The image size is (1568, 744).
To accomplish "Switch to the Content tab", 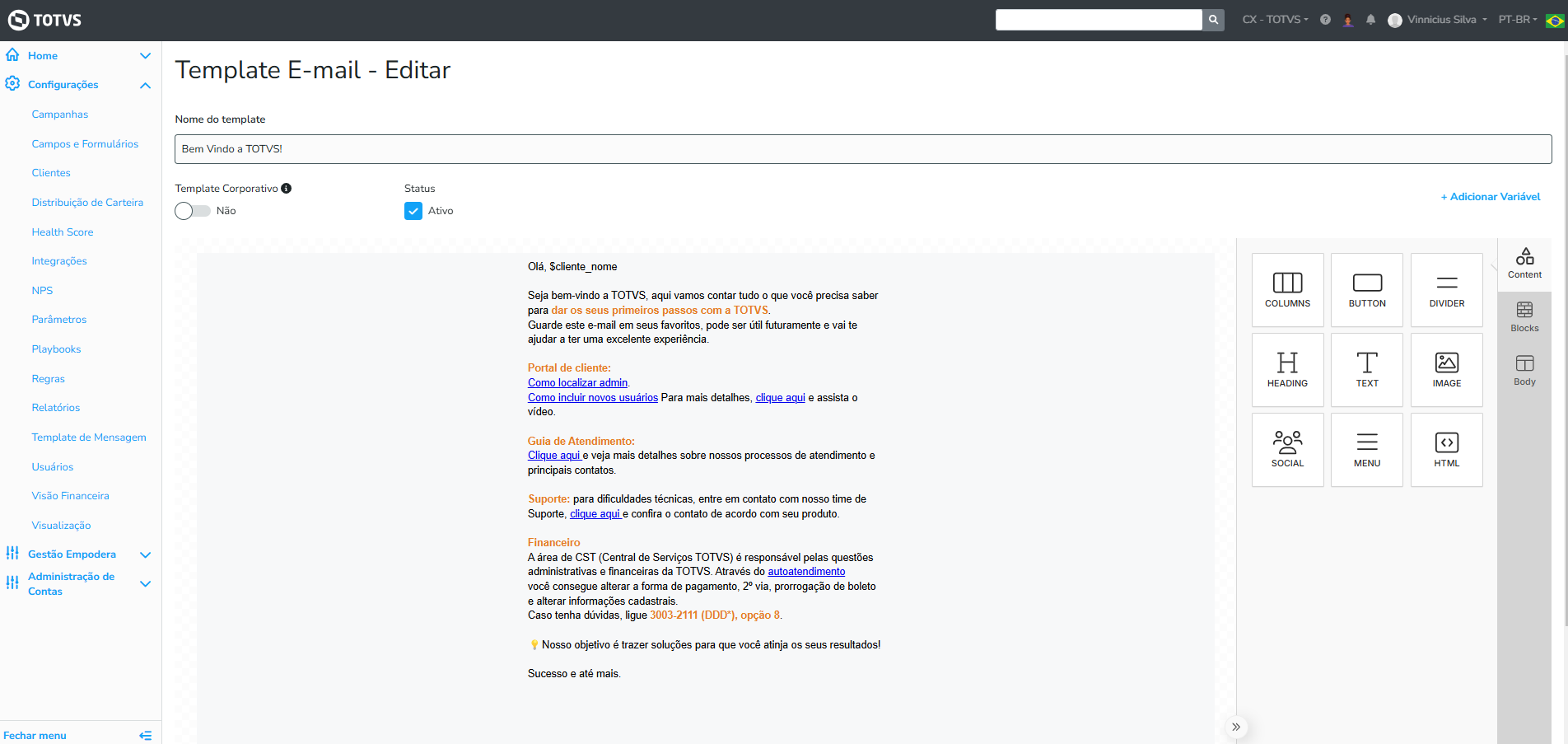I will (1524, 264).
